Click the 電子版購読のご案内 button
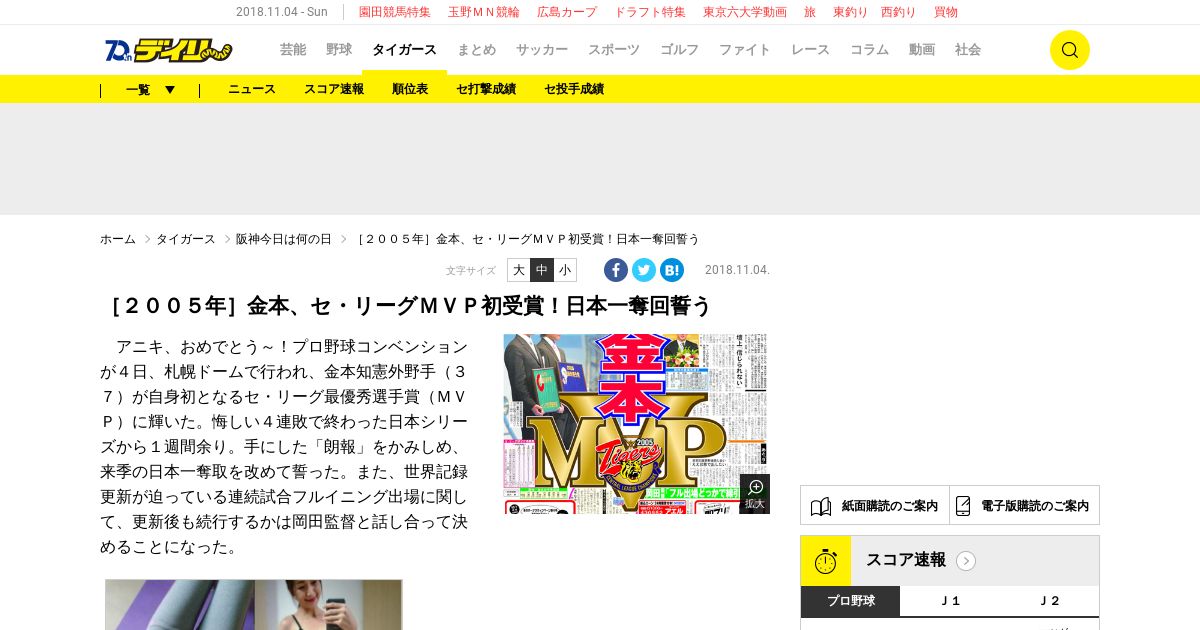This screenshot has height=630, width=1200. (1025, 505)
